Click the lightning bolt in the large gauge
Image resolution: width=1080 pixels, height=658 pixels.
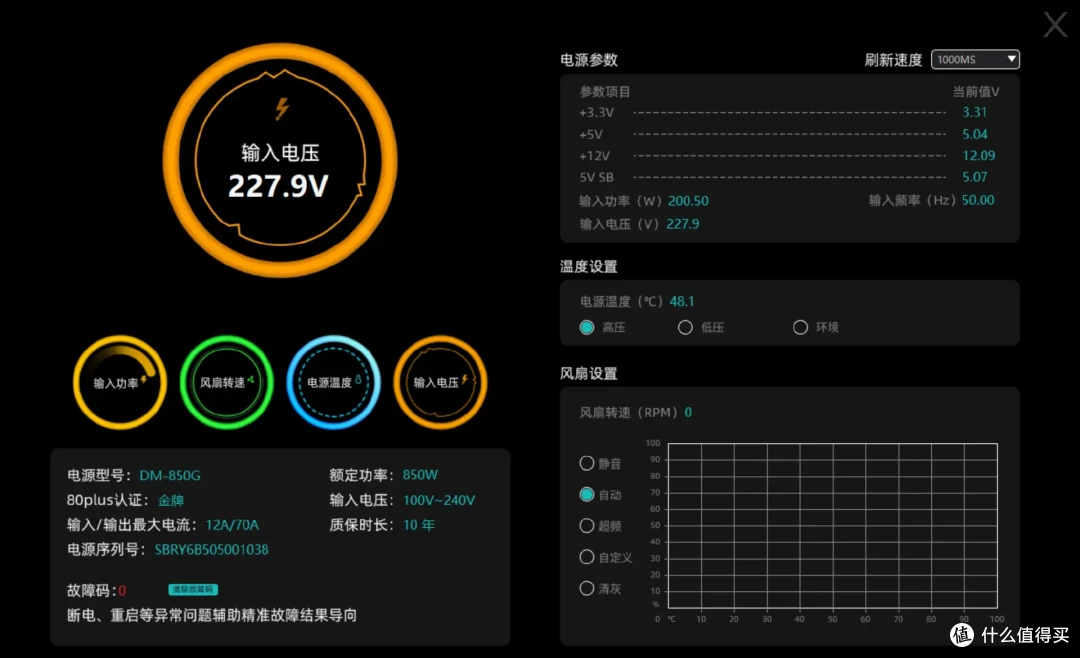tap(282, 108)
